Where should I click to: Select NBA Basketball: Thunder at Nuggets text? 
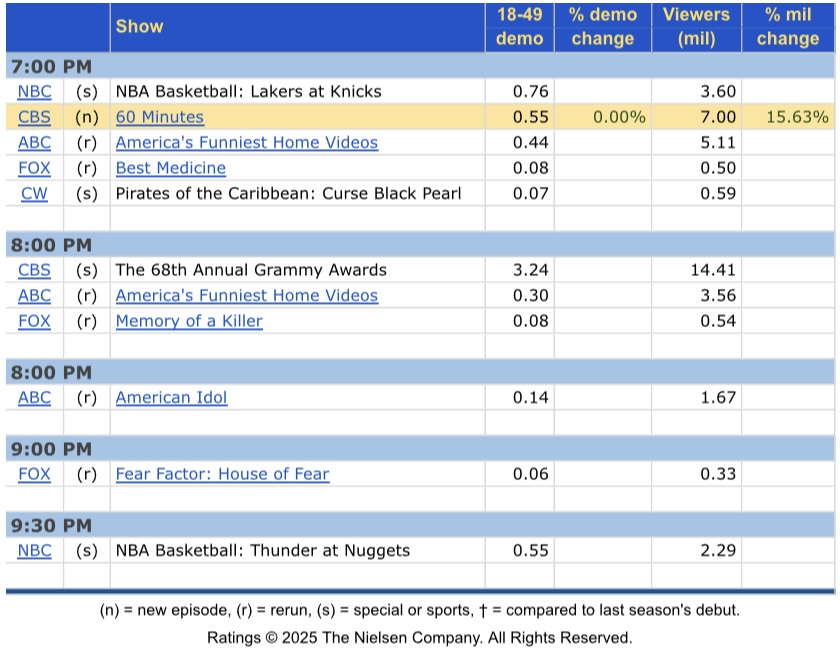coord(262,550)
